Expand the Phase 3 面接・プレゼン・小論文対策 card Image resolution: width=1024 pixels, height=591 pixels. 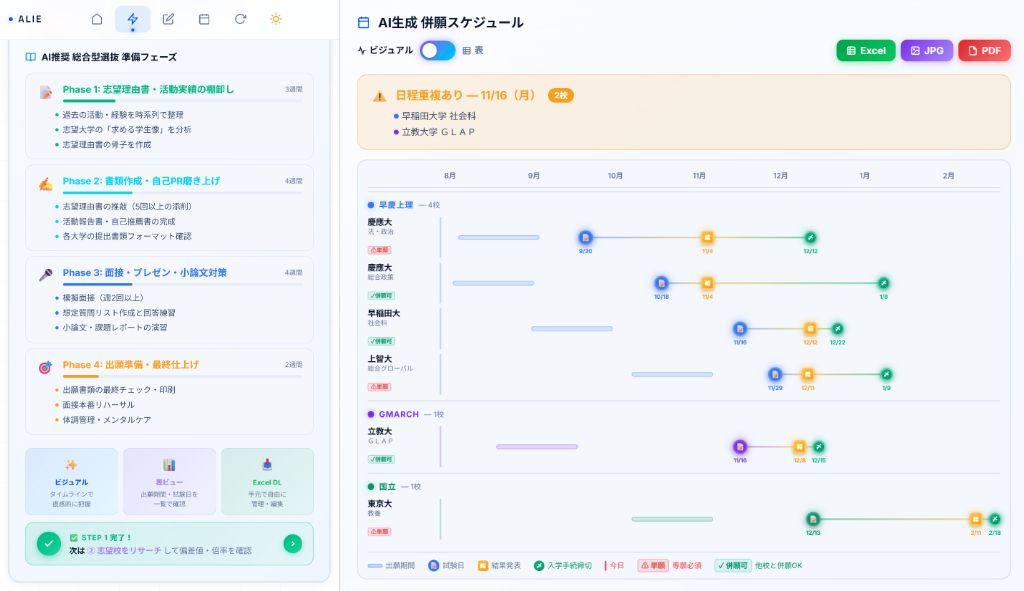point(169,299)
